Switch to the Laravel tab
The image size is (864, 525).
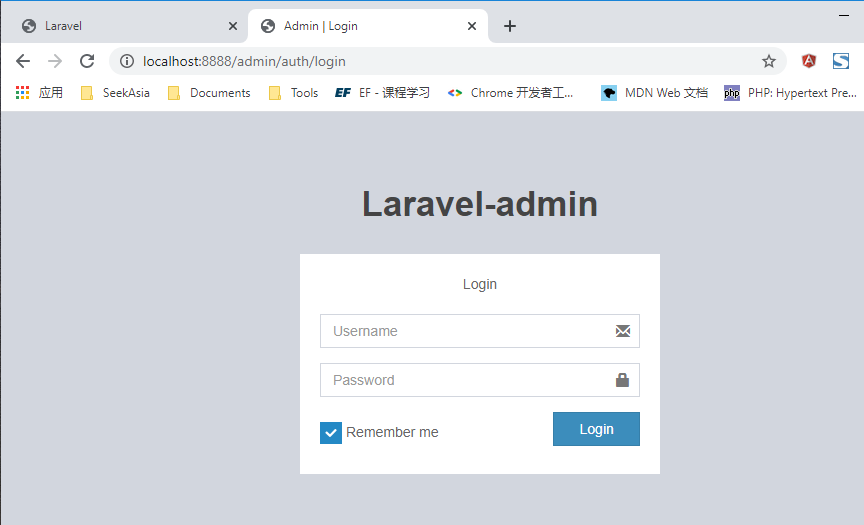(x=124, y=26)
